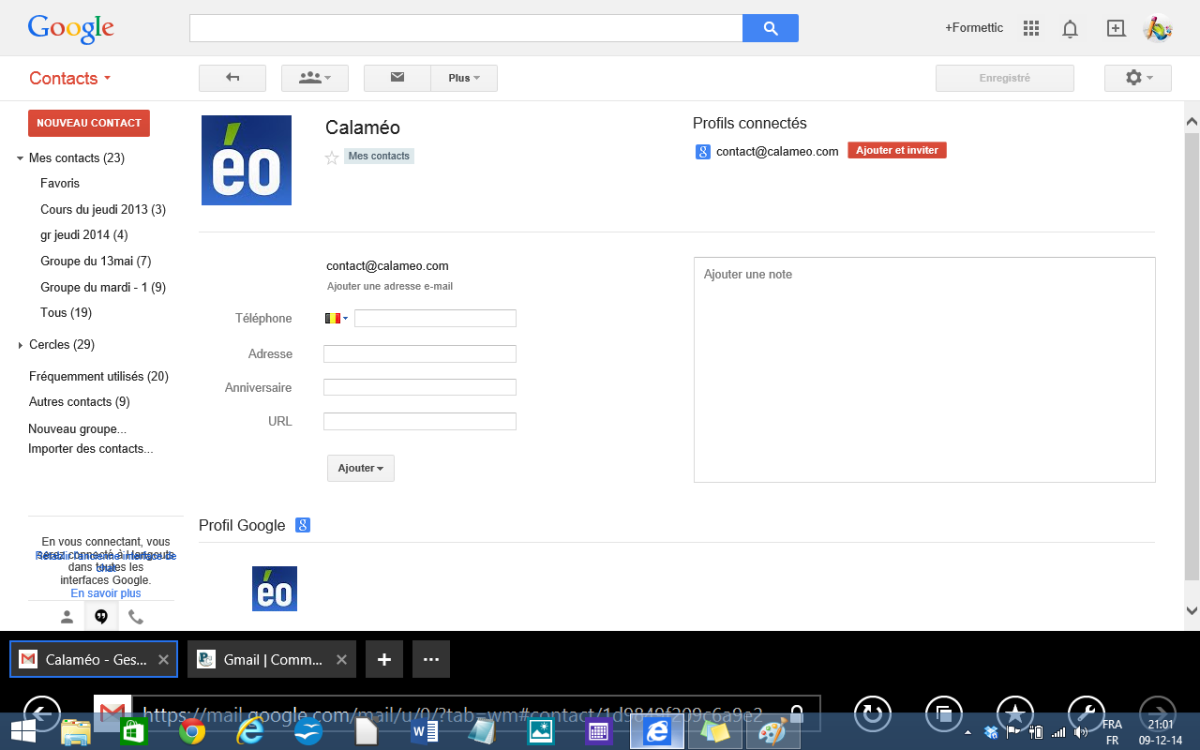Click the browser tabs button
The image size is (1200, 750).
coord(944,713)
